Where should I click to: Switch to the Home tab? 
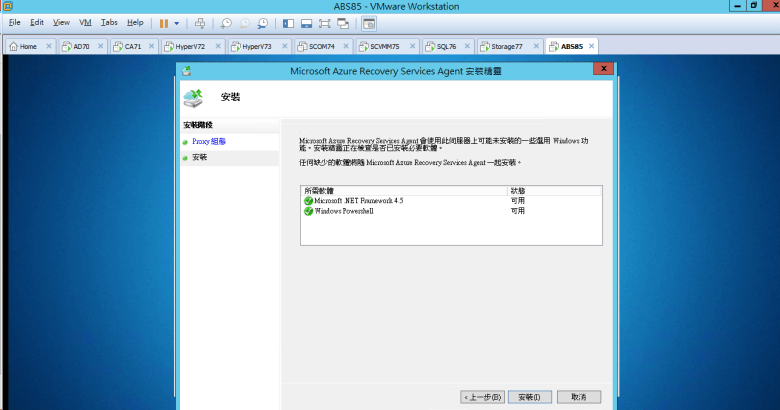pos(24,46)
